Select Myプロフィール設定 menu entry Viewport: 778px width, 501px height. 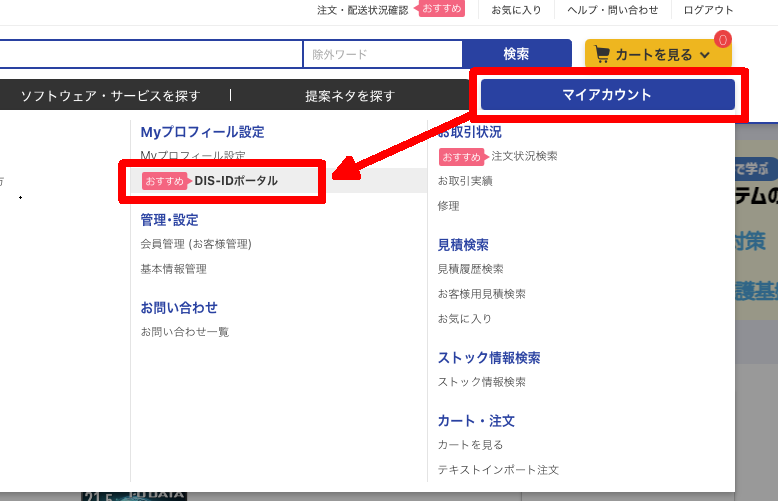(x=193, y=156)
